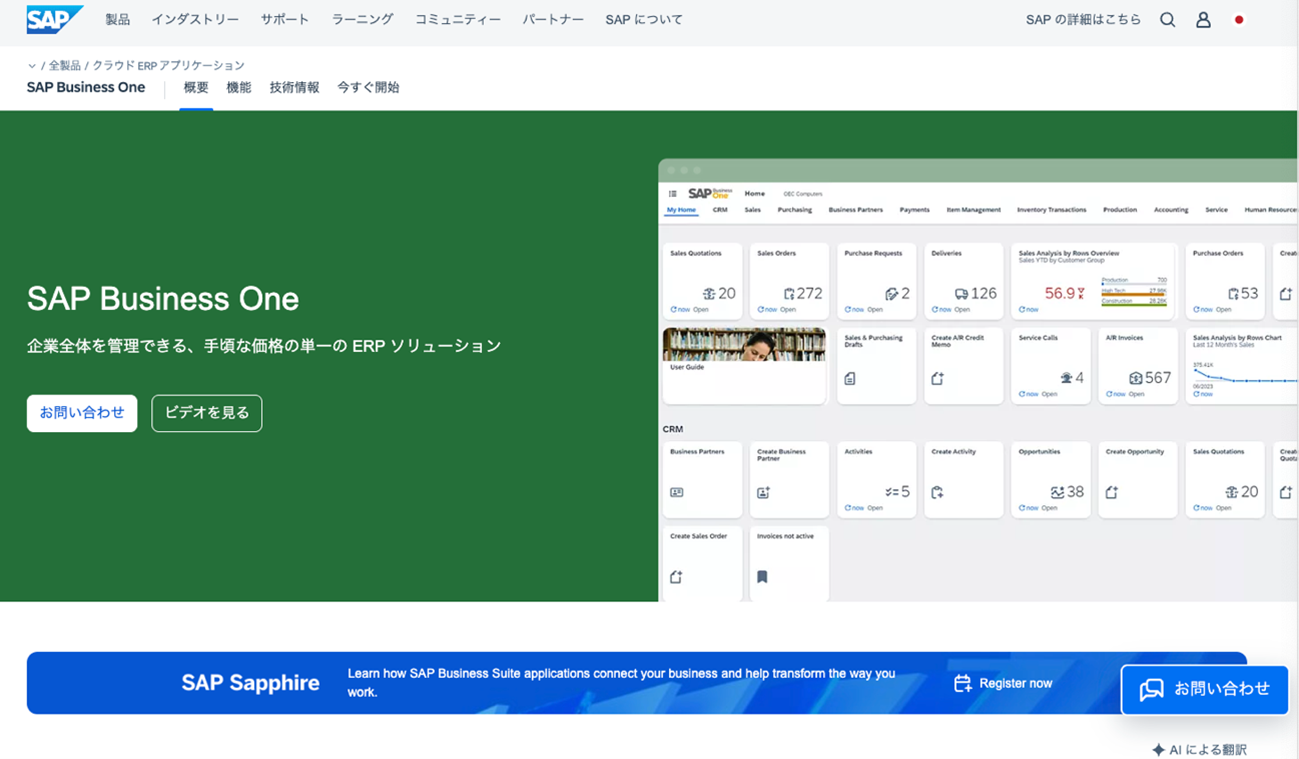Click the A/R Invoices tile showing 567
This screenshot has height=759, width=1299.
(x=1138, y=366)
